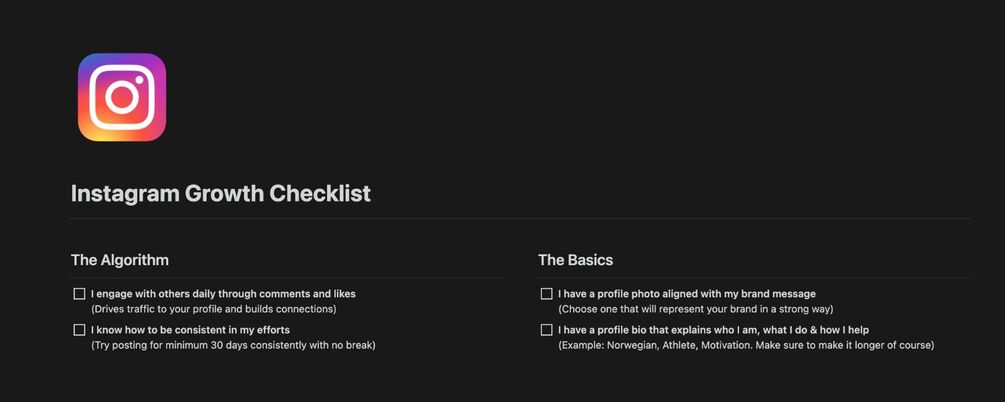Select The Algorithm section heading
Viewport: 1005px width, 402px height.
pos(119,260)
